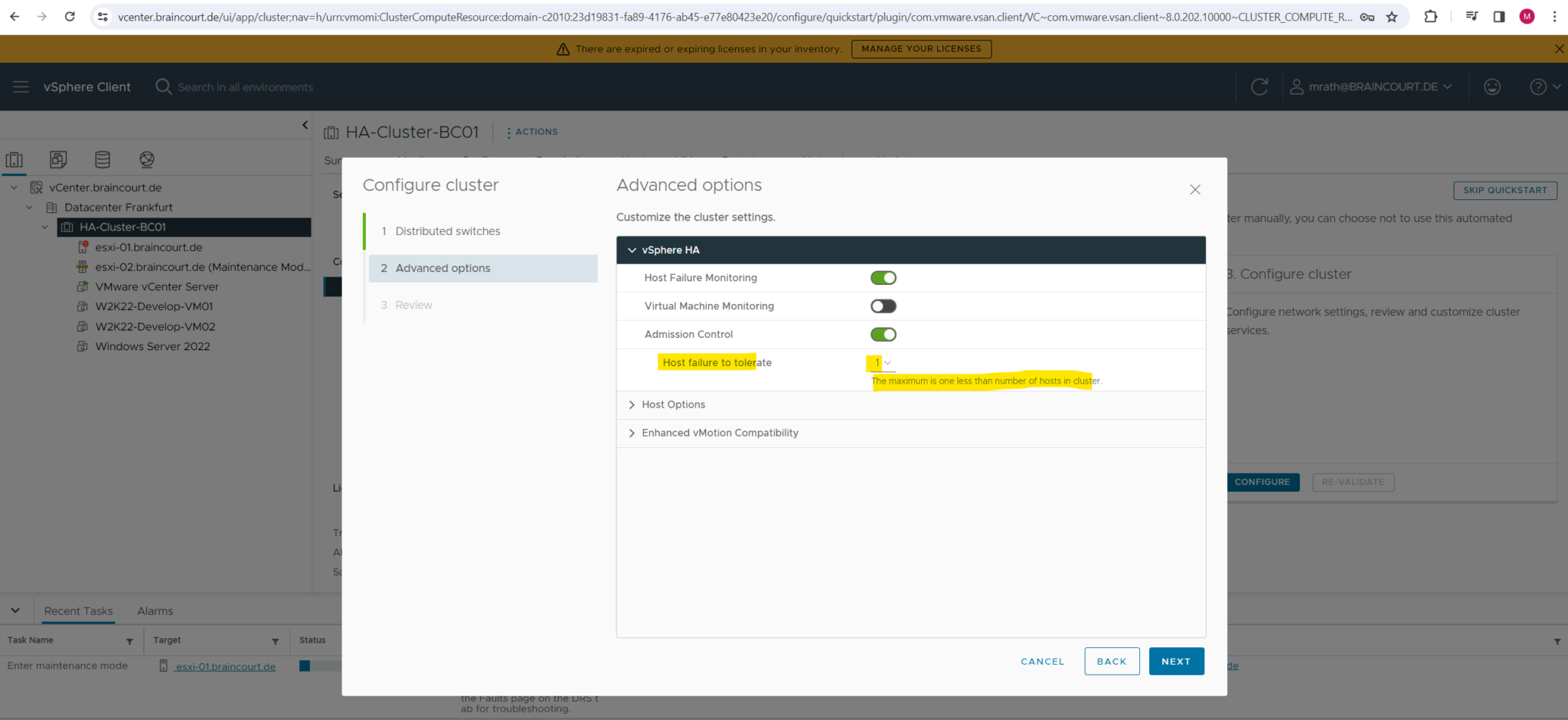The height and width of the screenshot is (720, 1568).
Task: Select the Recent Tasks tab
Action: [x=78, y=610]
